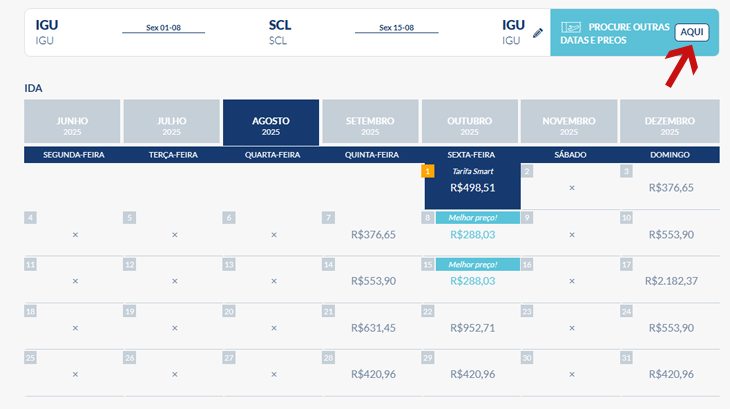The width and height of the screenshot is (730, 409).
Task: Click the Sex 01-08 departure date
Action: [163, 27]
